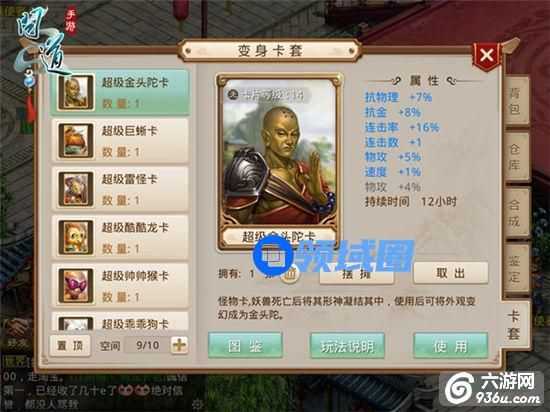Click the large golden monk card image
The width and height of the screenshot is (550, 412).
(x=279, y=154)
